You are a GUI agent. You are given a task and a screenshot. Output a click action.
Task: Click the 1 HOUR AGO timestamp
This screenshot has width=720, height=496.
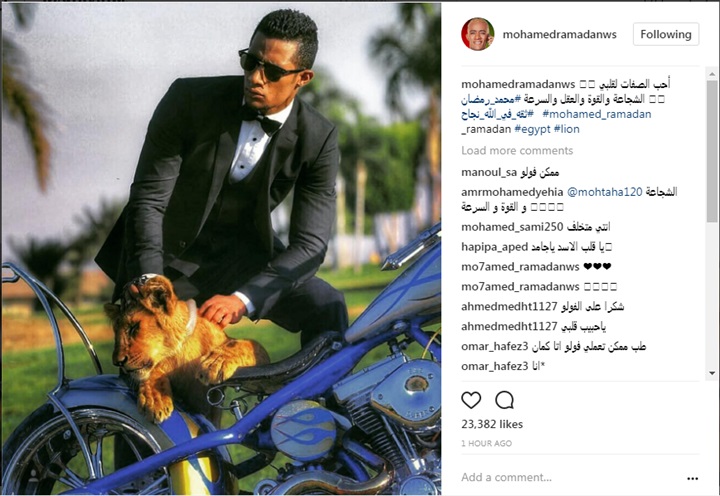(x=486, y=444)
